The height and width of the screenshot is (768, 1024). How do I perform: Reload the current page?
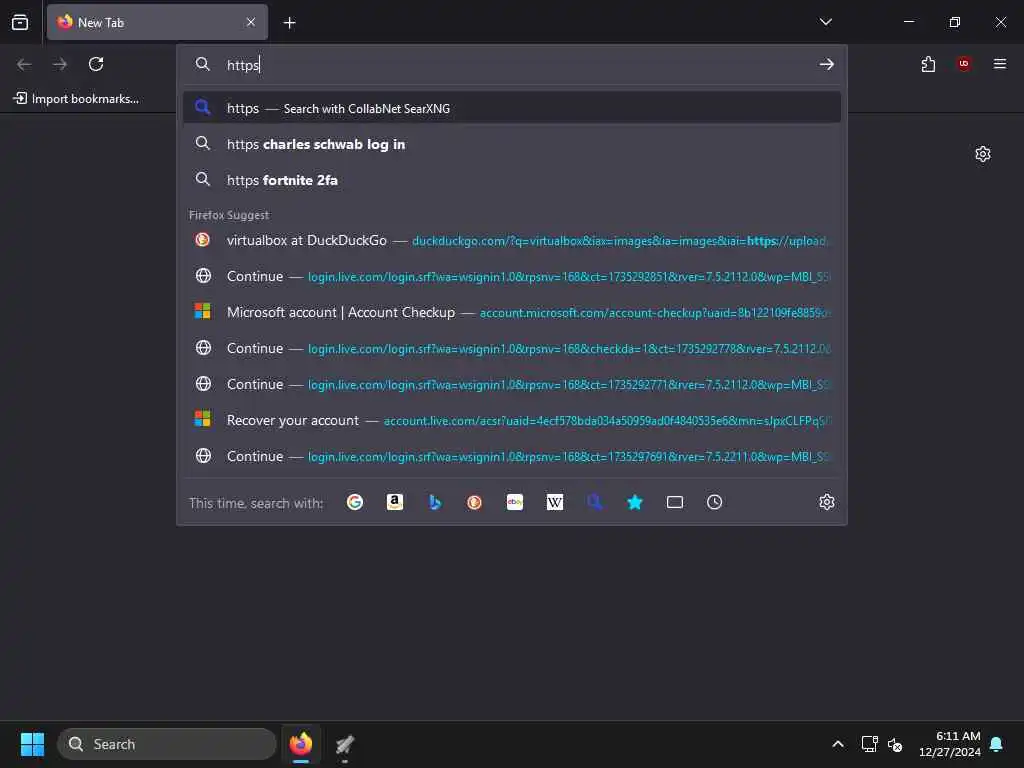pyautogui.click(x=96, y=64)
